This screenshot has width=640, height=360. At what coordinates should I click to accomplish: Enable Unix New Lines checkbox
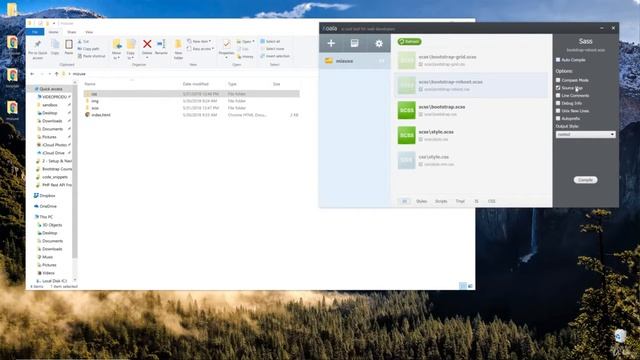click(x=558, y=111)
